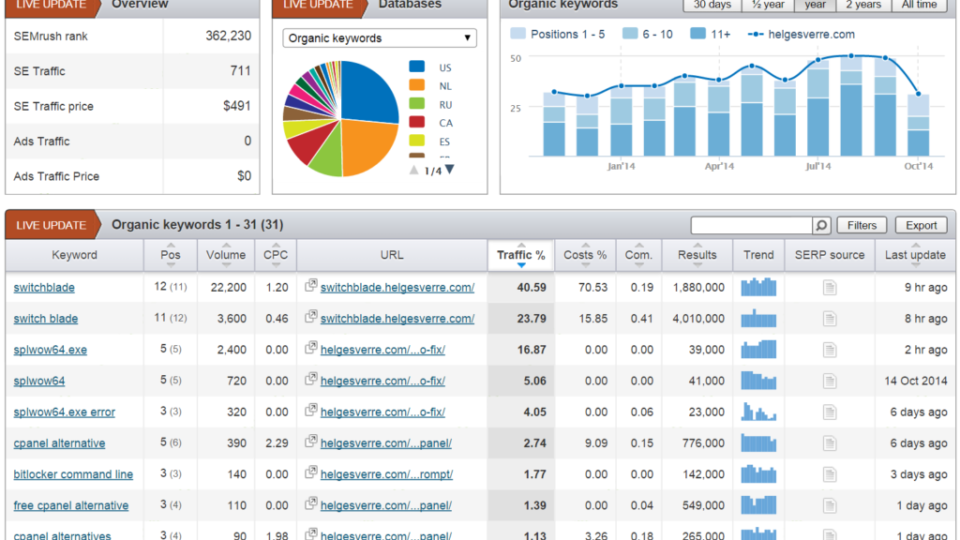View SERP source for splwow64.exe error keyword
The image size is (960, 540).
click(830, 412)
